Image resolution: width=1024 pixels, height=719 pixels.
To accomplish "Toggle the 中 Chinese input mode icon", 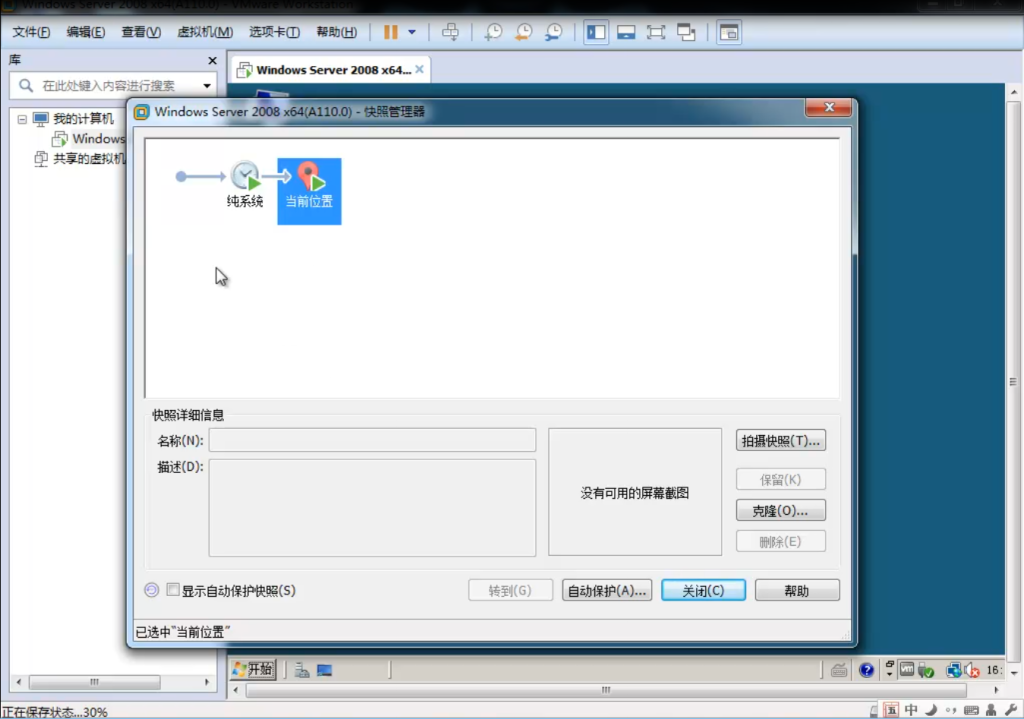I will pyautogui.click(x=911, y=711).
